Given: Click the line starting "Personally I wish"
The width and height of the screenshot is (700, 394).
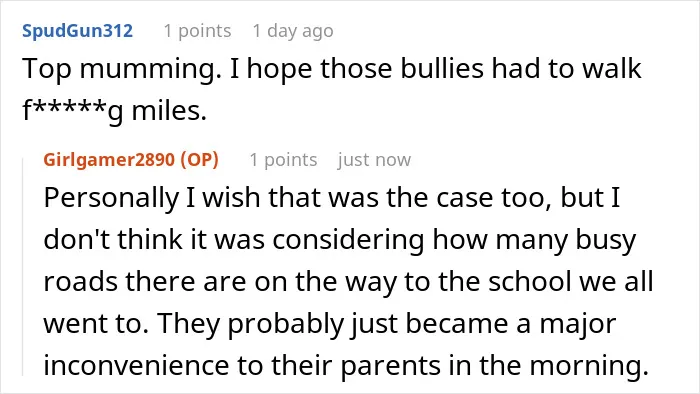Looking at the screenshot, I should coord(332,197).
